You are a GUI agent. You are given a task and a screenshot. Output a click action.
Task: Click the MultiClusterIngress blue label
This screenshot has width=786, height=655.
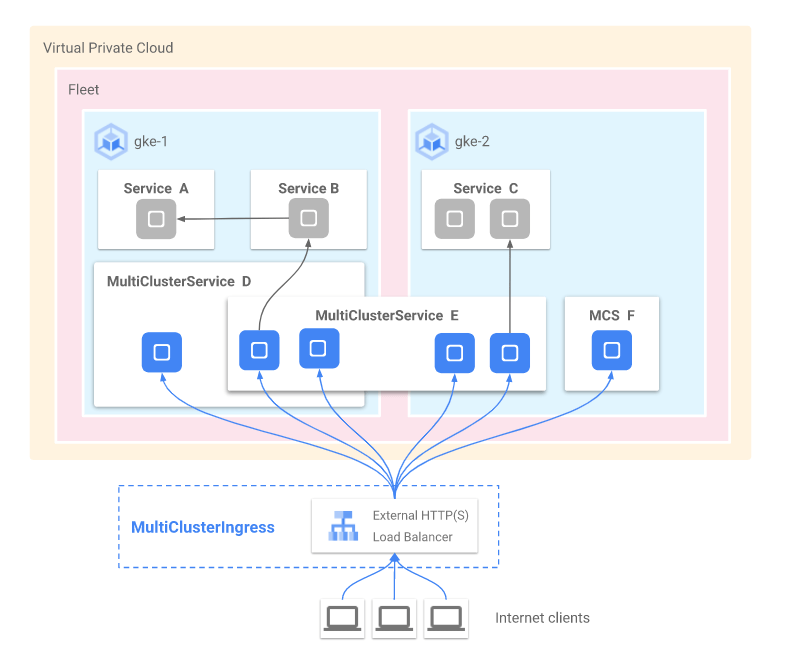point(203,527)
